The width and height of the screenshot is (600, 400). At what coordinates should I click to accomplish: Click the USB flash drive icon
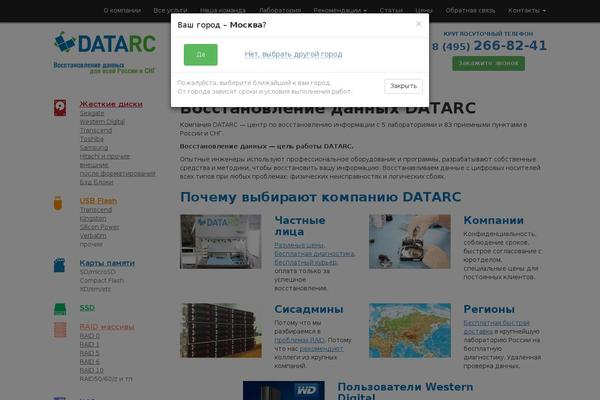tap(58, 203)
